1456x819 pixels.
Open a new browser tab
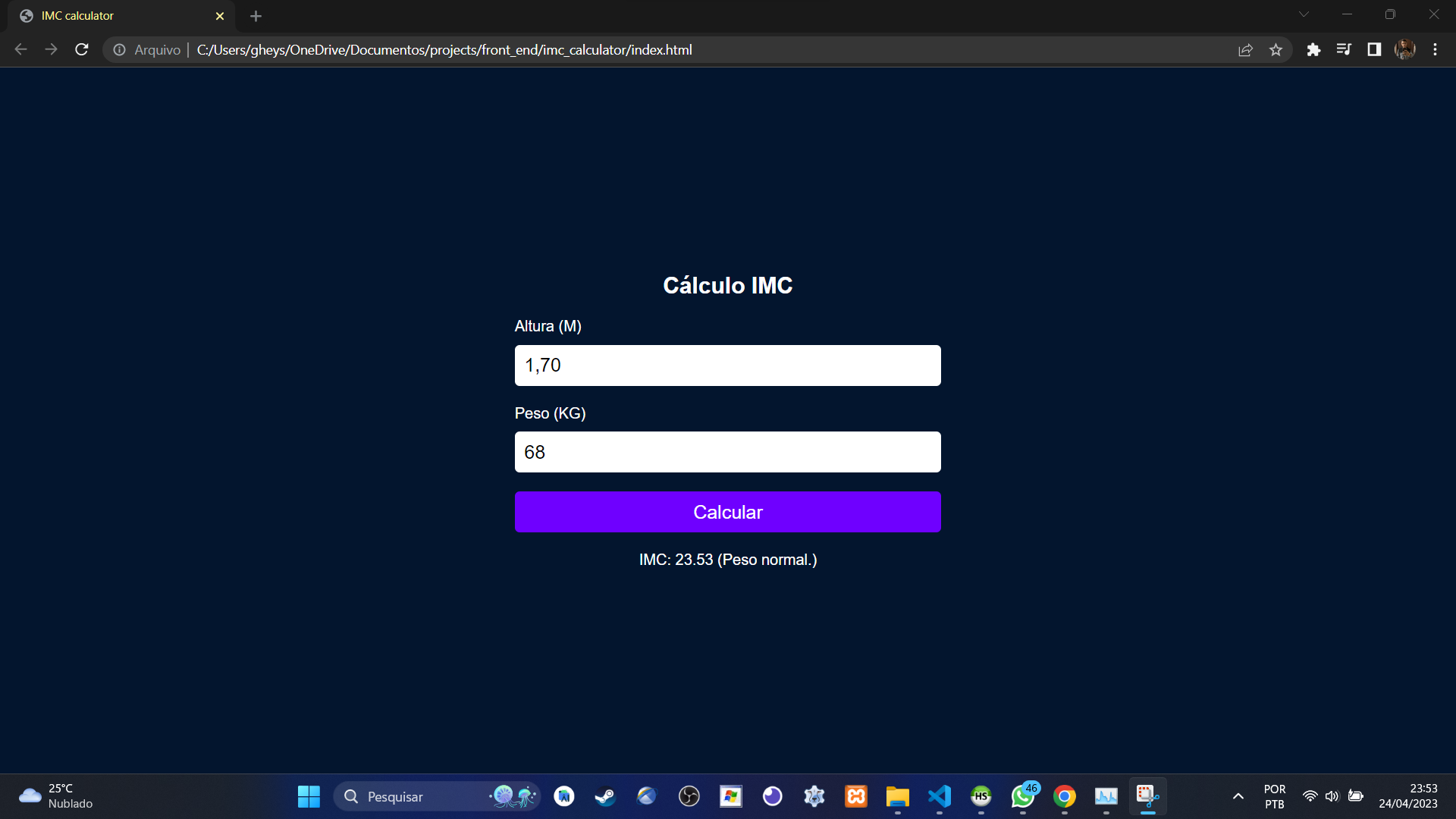click(x=256, y=16)
